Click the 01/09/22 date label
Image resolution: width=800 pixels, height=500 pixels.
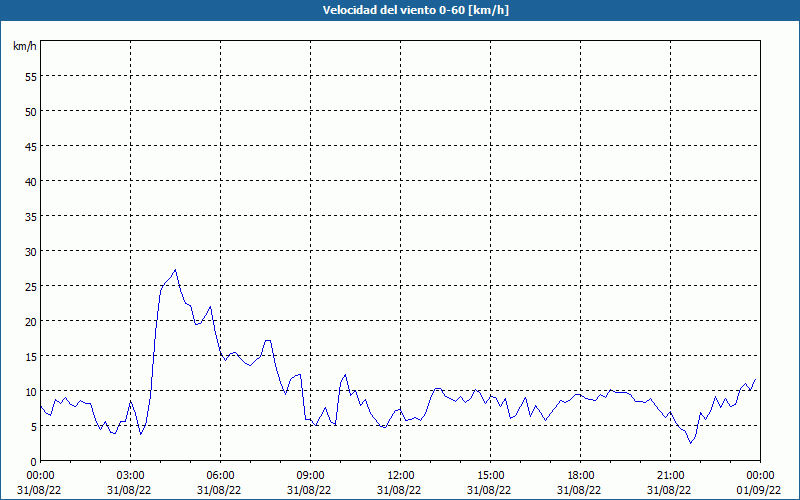tap(758, 490)
